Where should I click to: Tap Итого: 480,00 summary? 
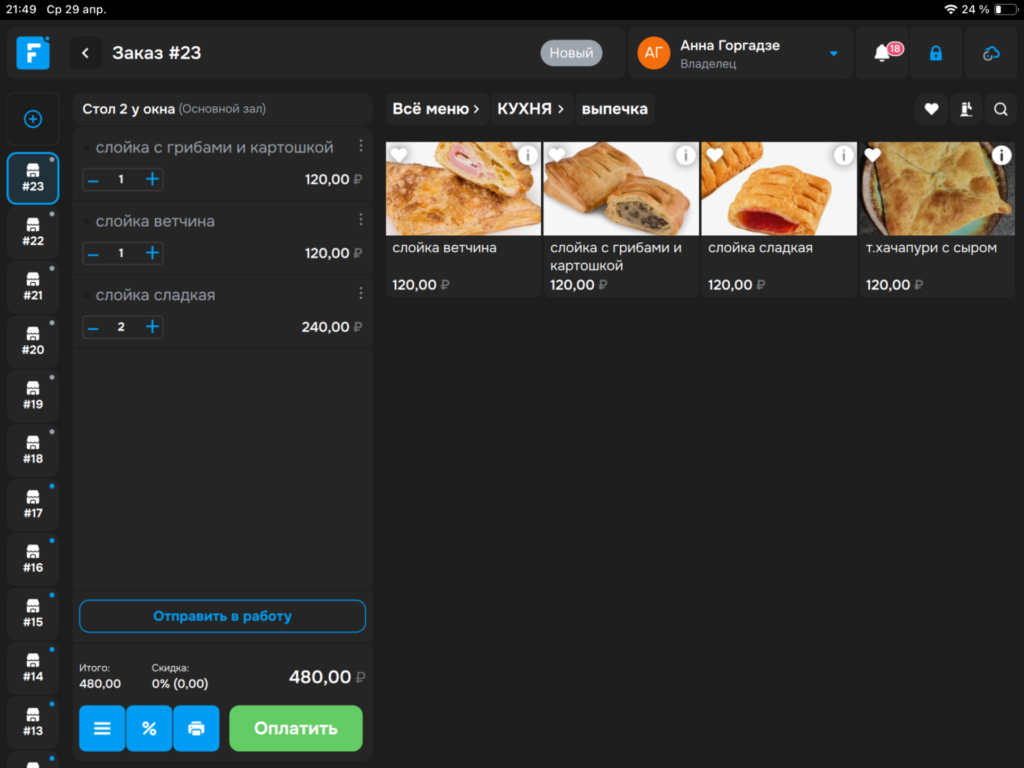(x=100, y=677)
